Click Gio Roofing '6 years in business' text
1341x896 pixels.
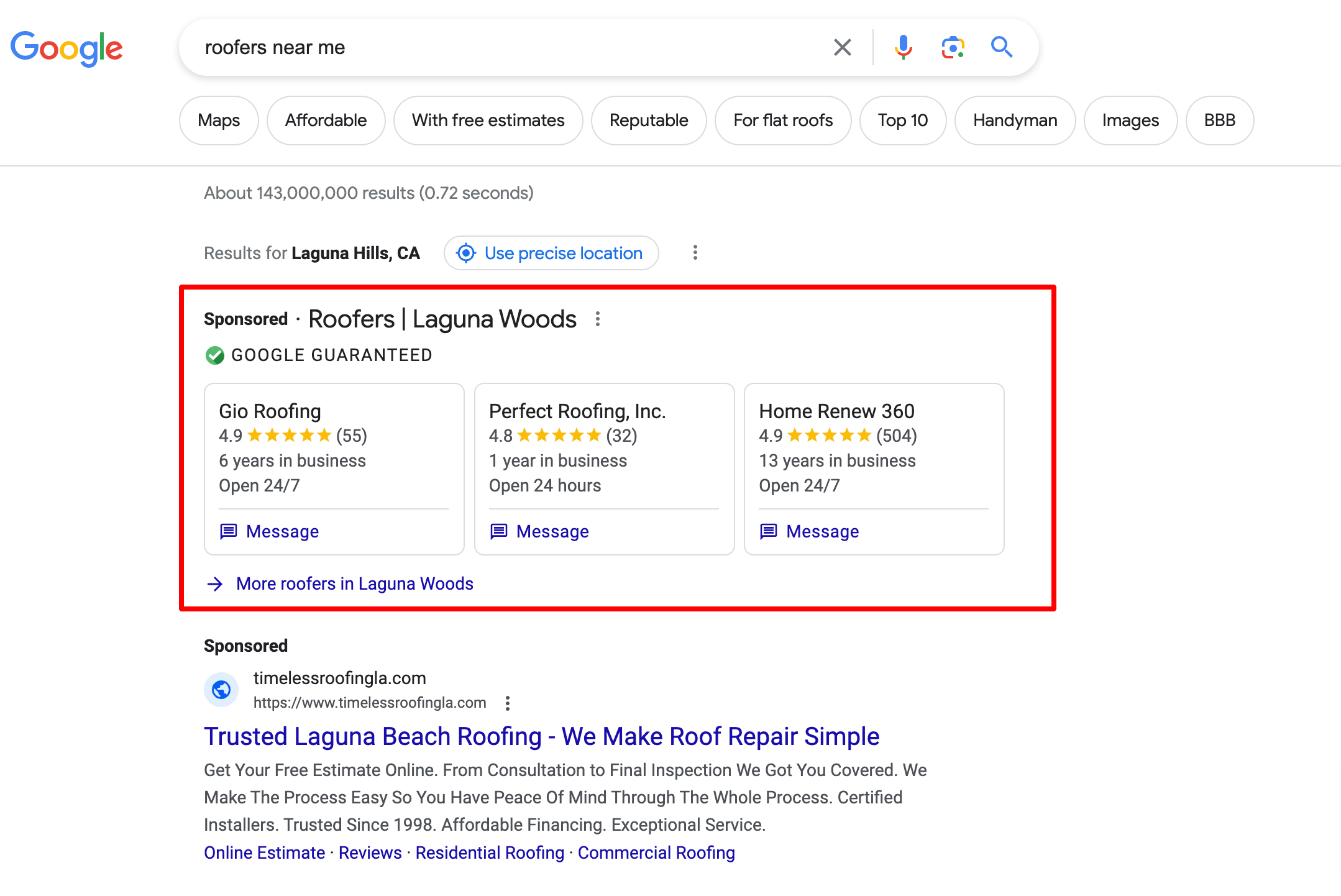click(x=292, y=460)
